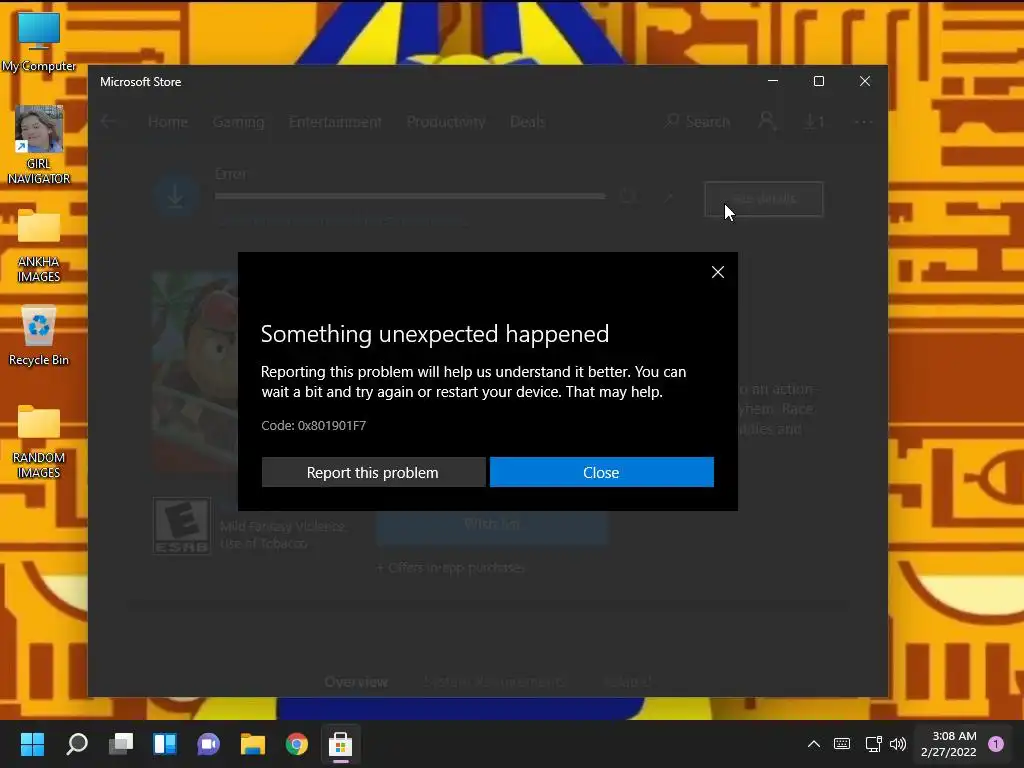Viewport: 1024px width, 768px height.
Task: Open the Related tab
Action: click(627, 682)
